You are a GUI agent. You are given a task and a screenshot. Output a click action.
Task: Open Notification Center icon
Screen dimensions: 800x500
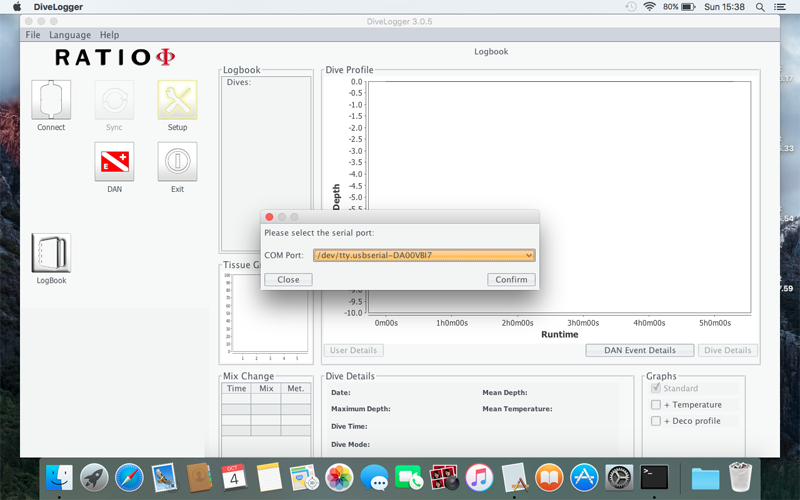pos(780,7)
